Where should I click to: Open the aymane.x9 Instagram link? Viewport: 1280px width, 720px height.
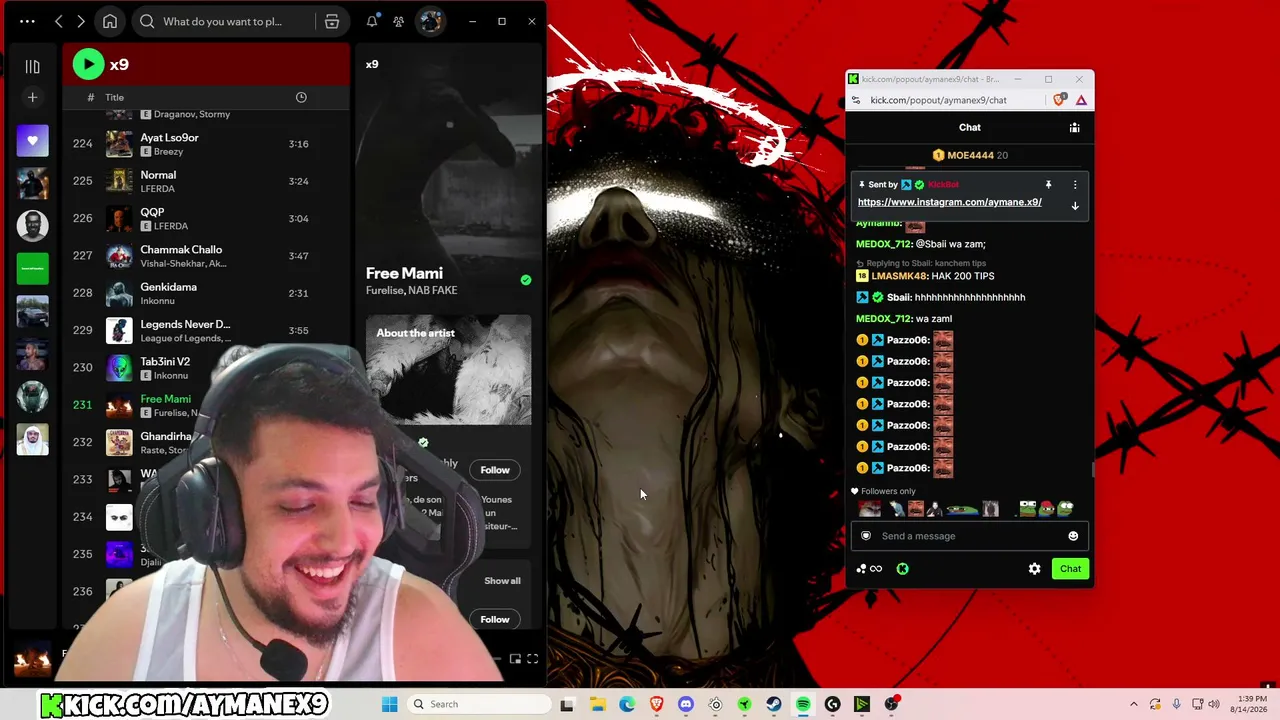[x=950, y=202]
